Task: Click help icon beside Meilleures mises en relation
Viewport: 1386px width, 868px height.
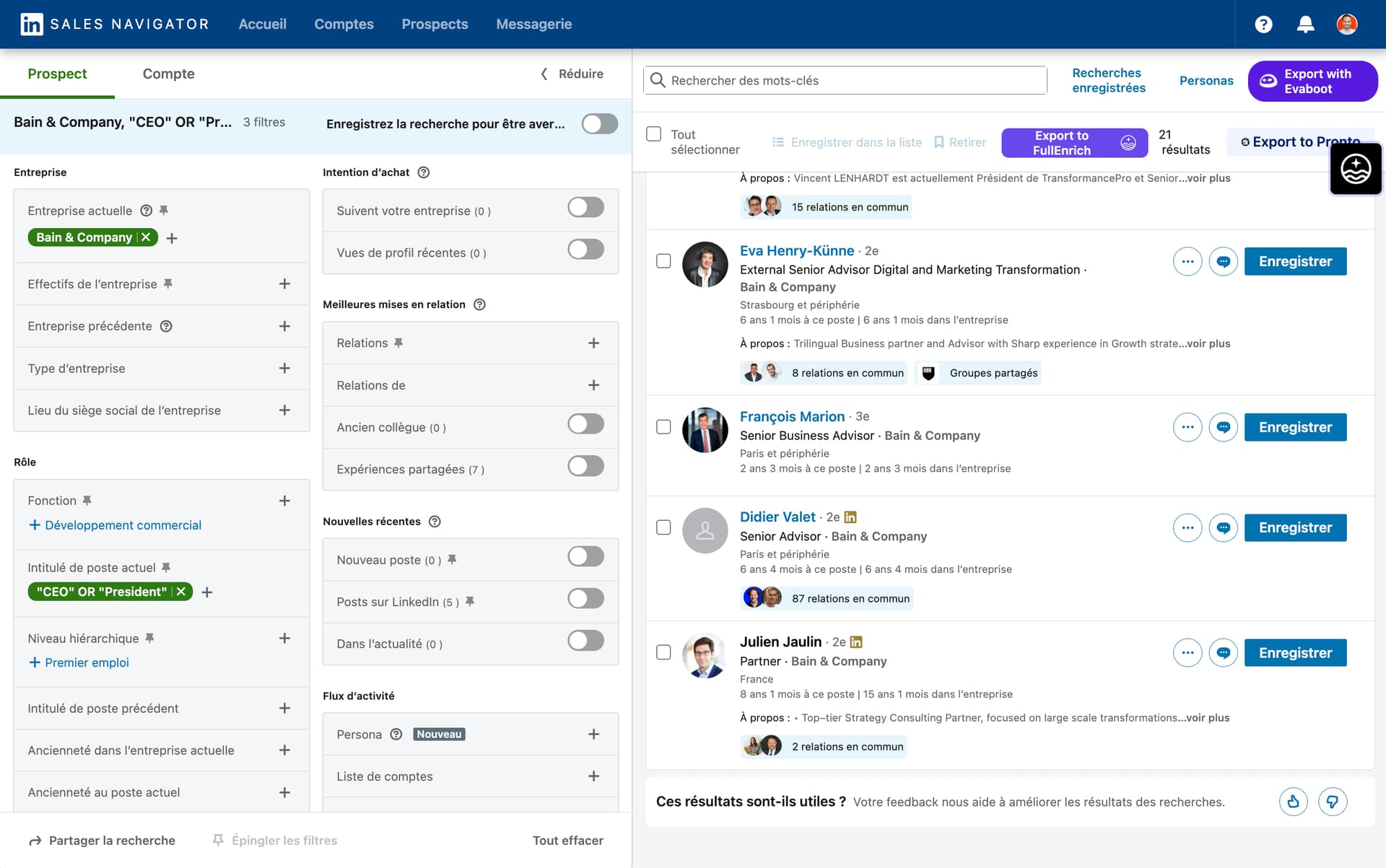Action: [479, 304]
